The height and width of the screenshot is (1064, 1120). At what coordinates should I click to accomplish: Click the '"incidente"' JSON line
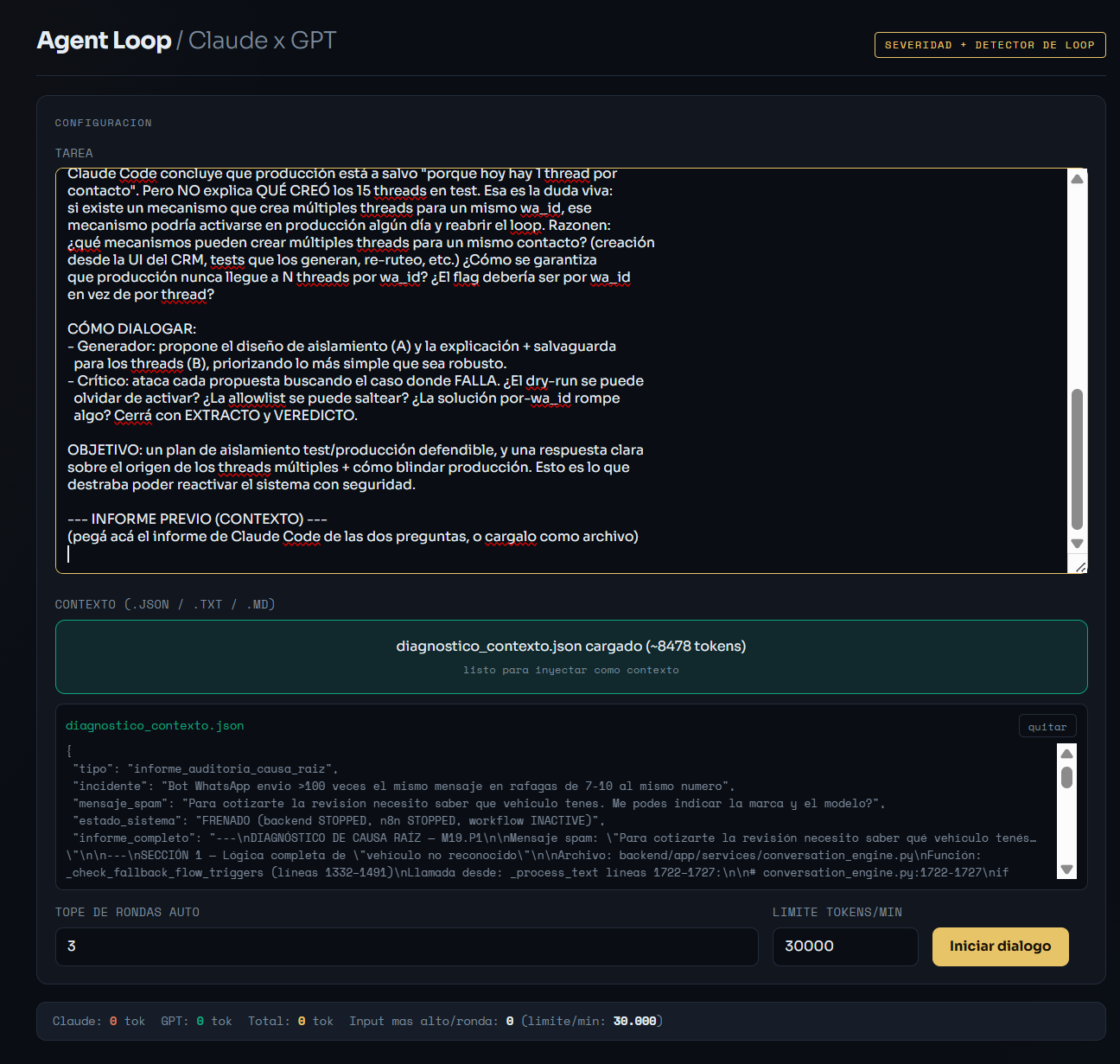(x=404, y=786)
